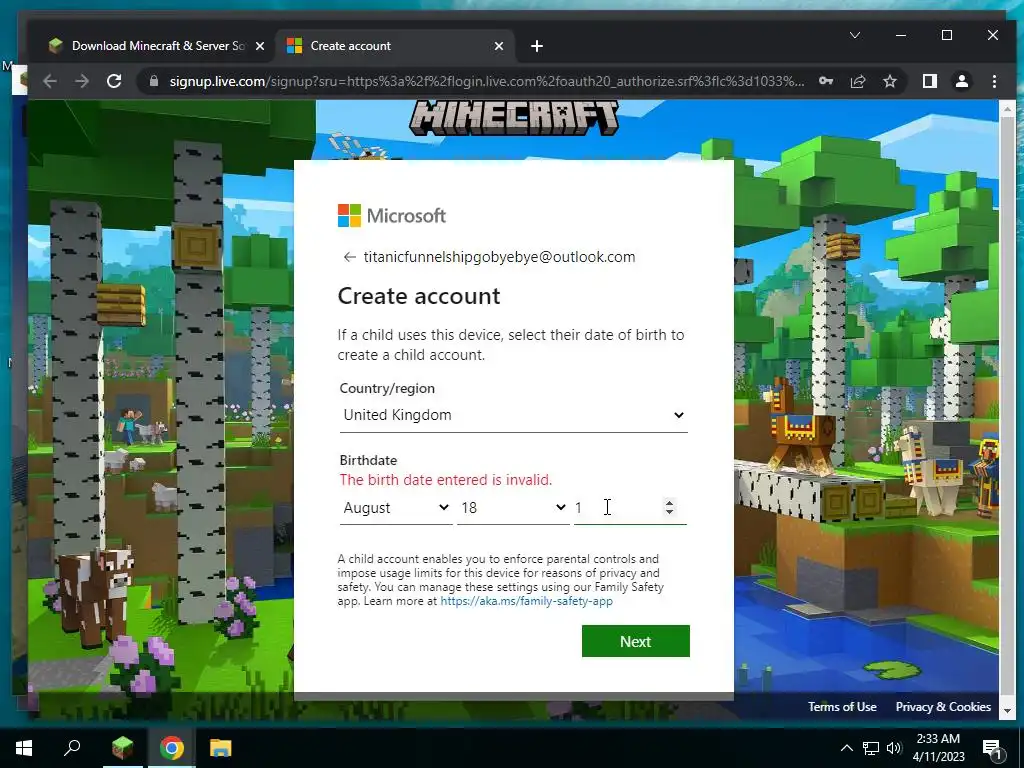
Task: Decrease birth year with down spinner
Action: click(x=669, y=513)
